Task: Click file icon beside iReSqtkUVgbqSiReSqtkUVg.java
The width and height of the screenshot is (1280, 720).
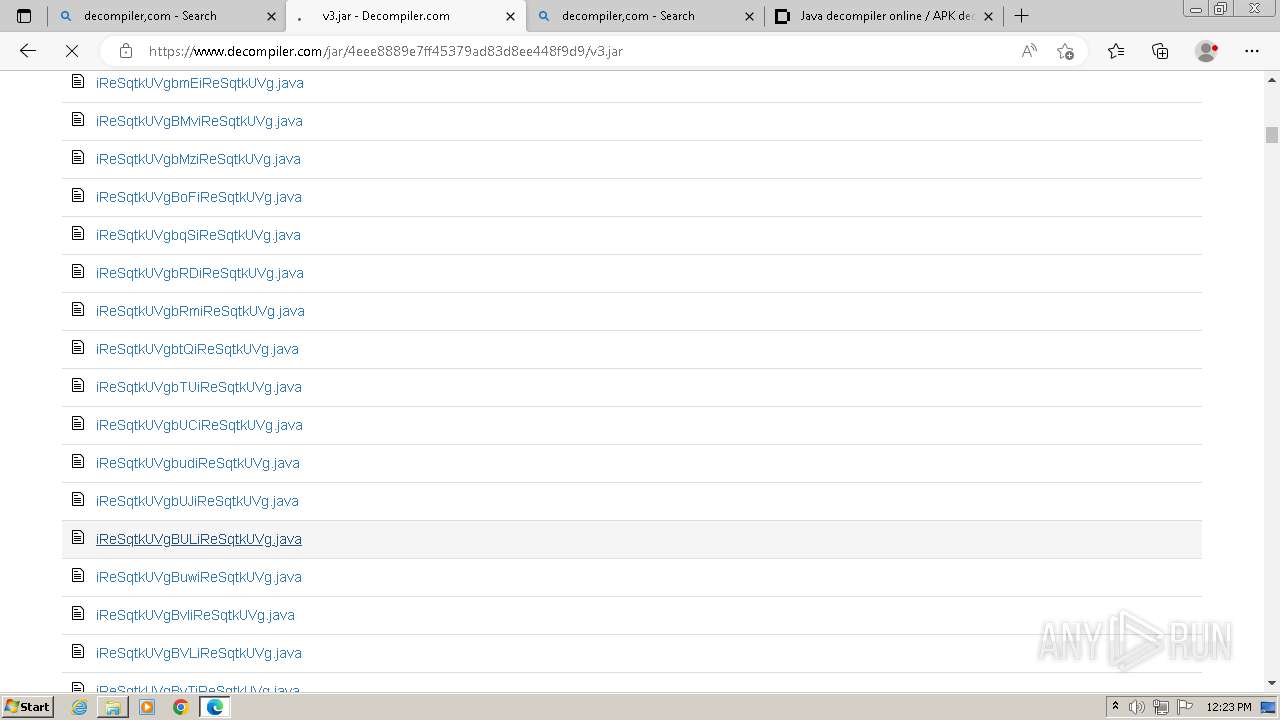Action: tap(78, 234)
